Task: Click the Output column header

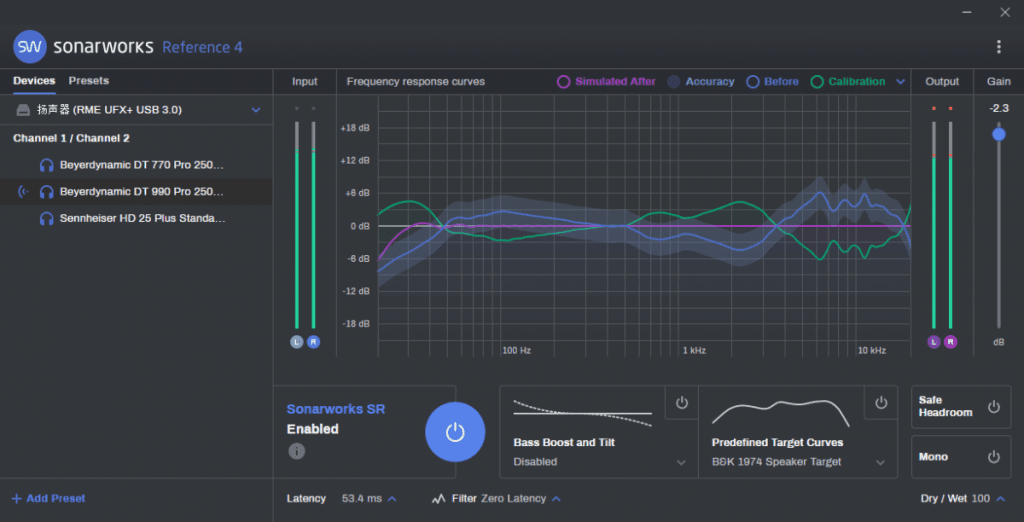Action: 942,82
